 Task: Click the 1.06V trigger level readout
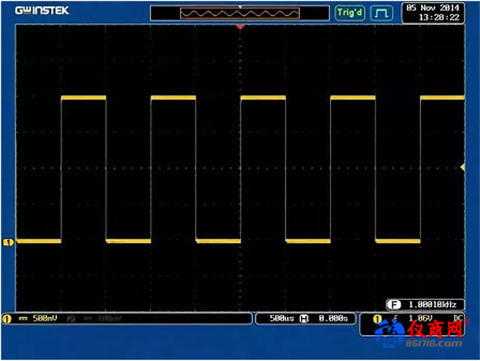tap(420, 318)
